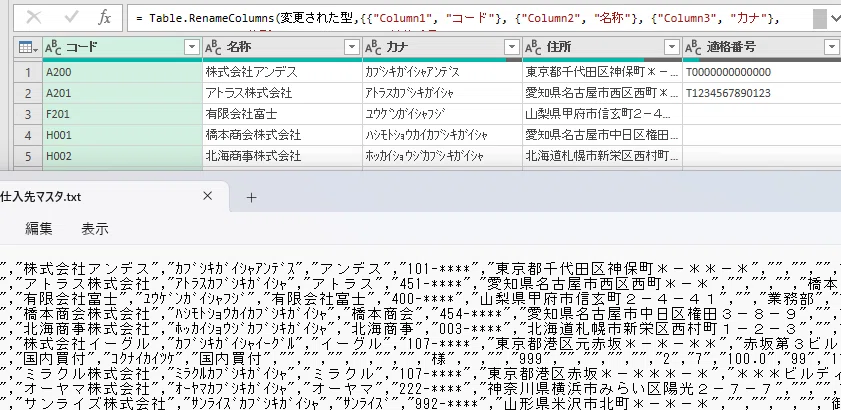Click the サンライズ株式会社 line in Notepad
Viewport: 841px width, 410px height.
coord(420,402)
